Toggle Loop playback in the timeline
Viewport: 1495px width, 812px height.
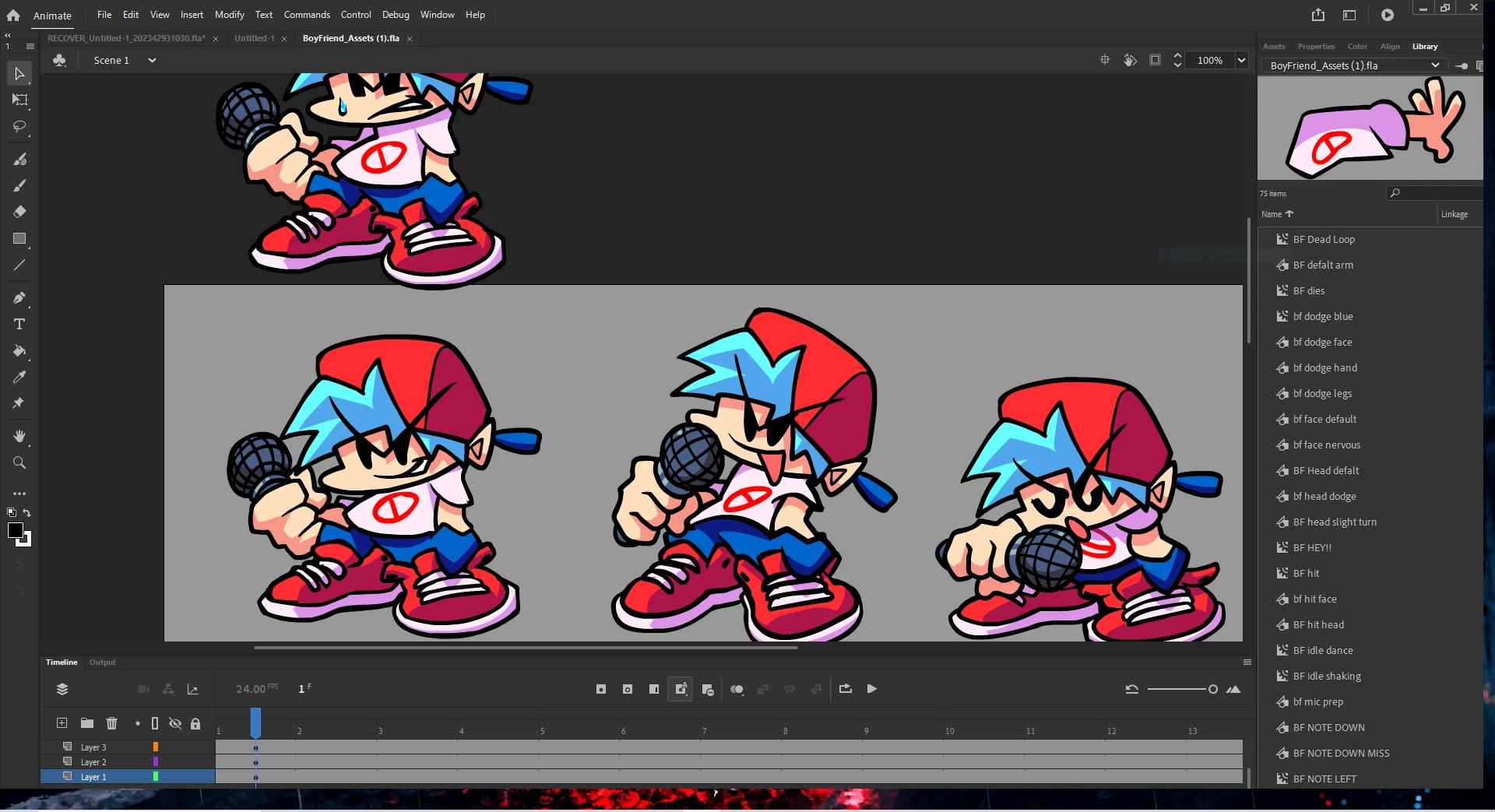tap(846, 689)
